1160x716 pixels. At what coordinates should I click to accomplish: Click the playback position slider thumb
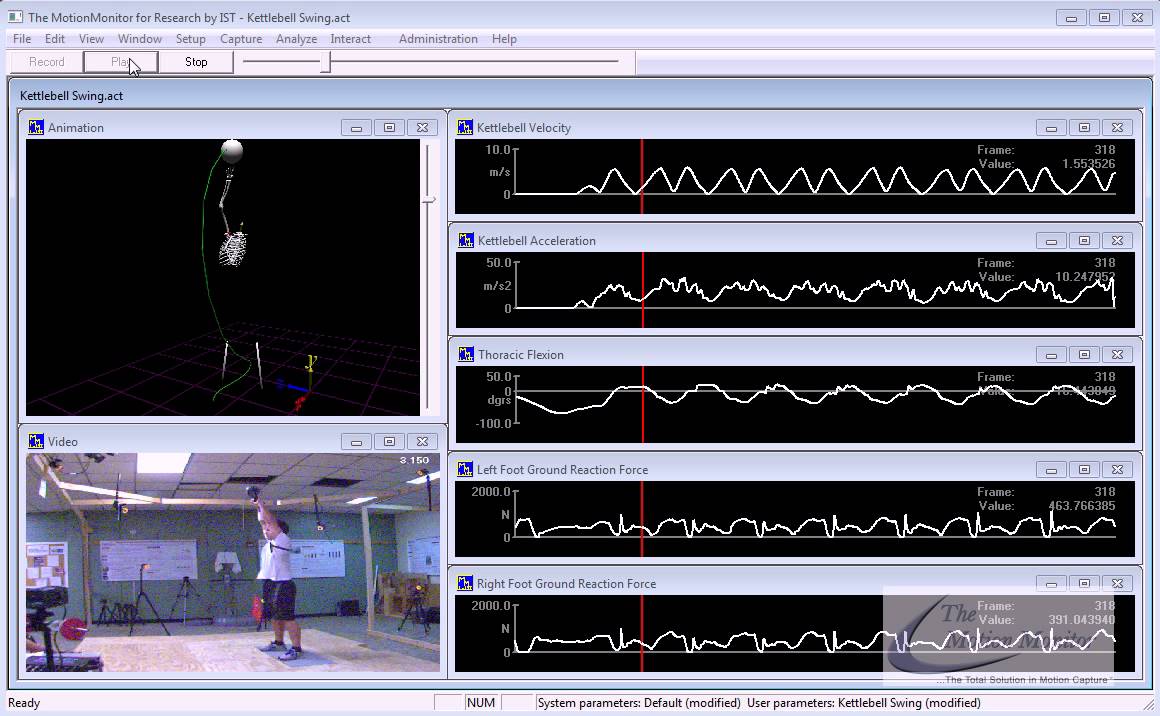(326, 62)
